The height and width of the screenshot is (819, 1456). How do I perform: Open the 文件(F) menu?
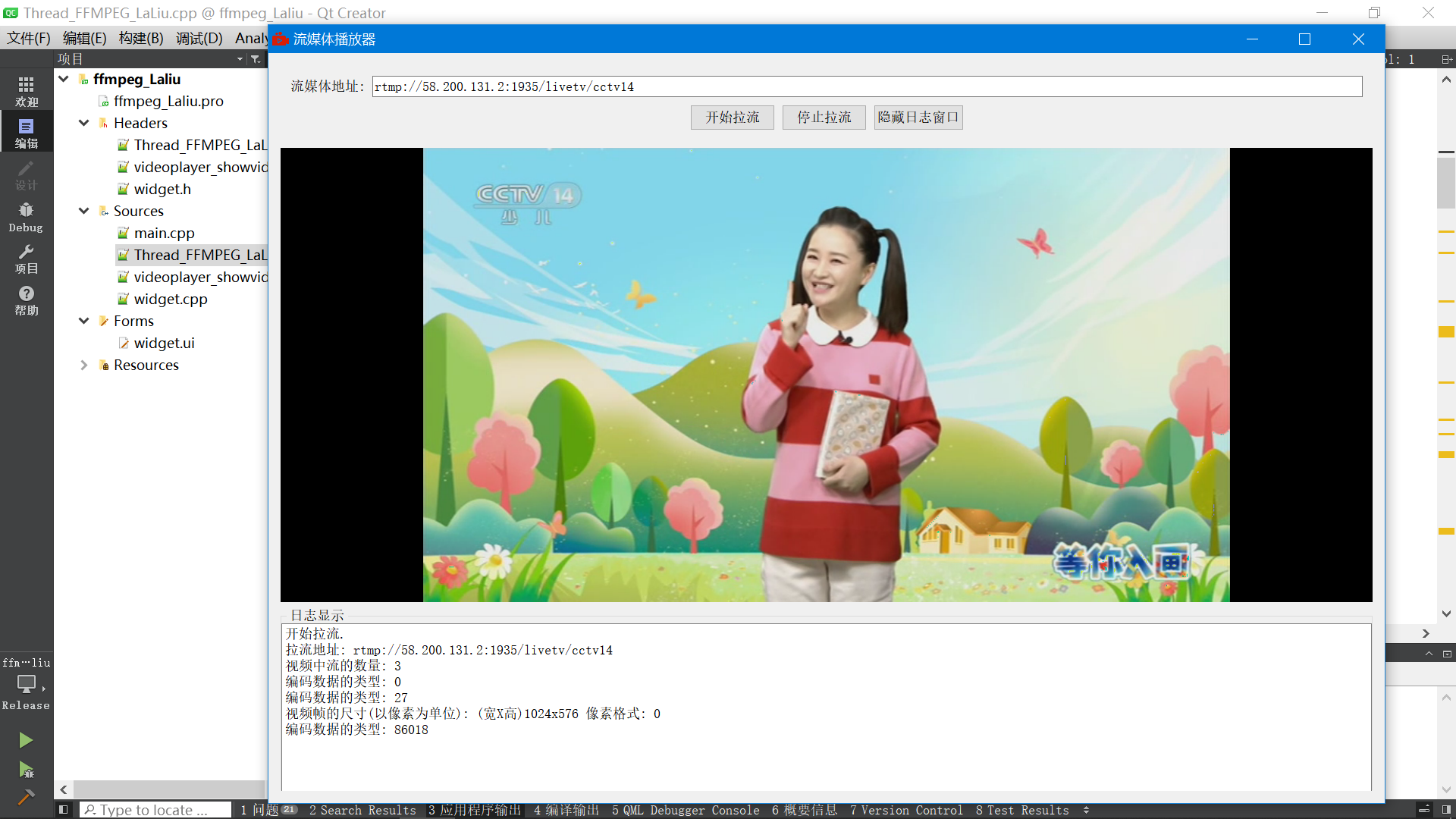[x=28, y=37]
